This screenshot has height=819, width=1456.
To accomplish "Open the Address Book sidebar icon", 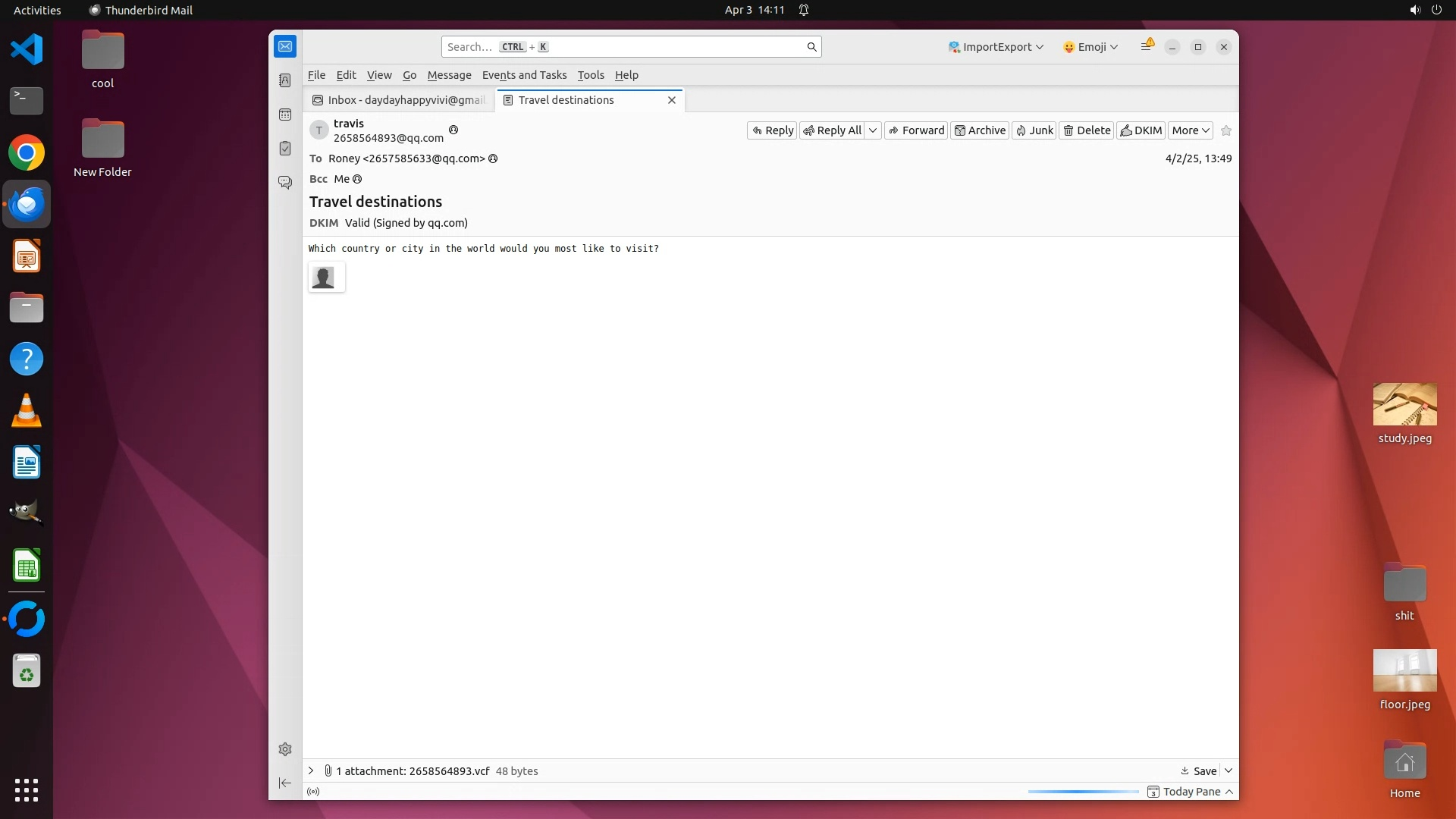I will [x=285, y=80].
